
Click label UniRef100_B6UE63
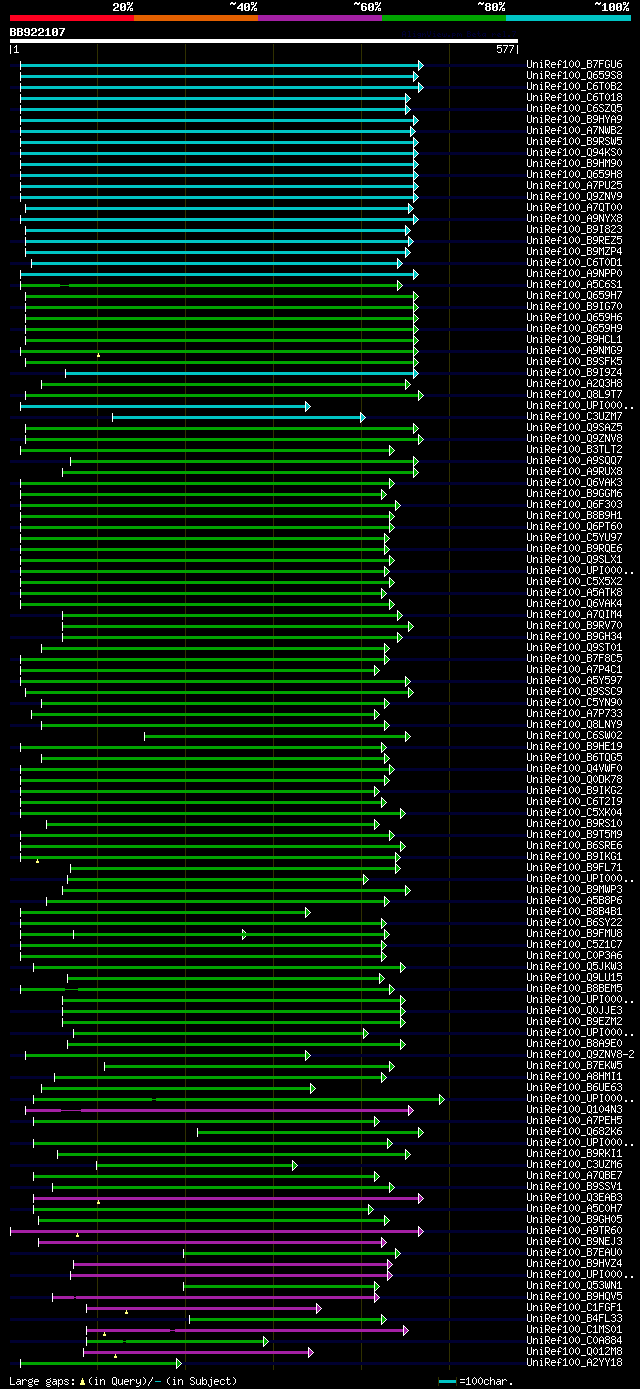click(x=574, y=1088)
